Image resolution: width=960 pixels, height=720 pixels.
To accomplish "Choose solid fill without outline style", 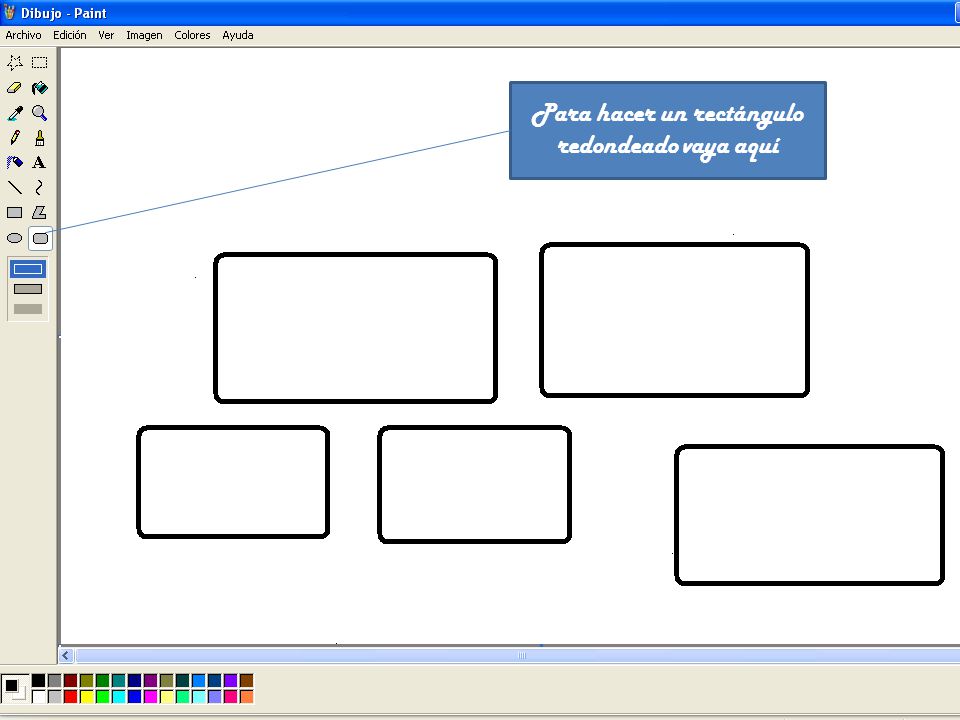I will click(x=28, y=309).
